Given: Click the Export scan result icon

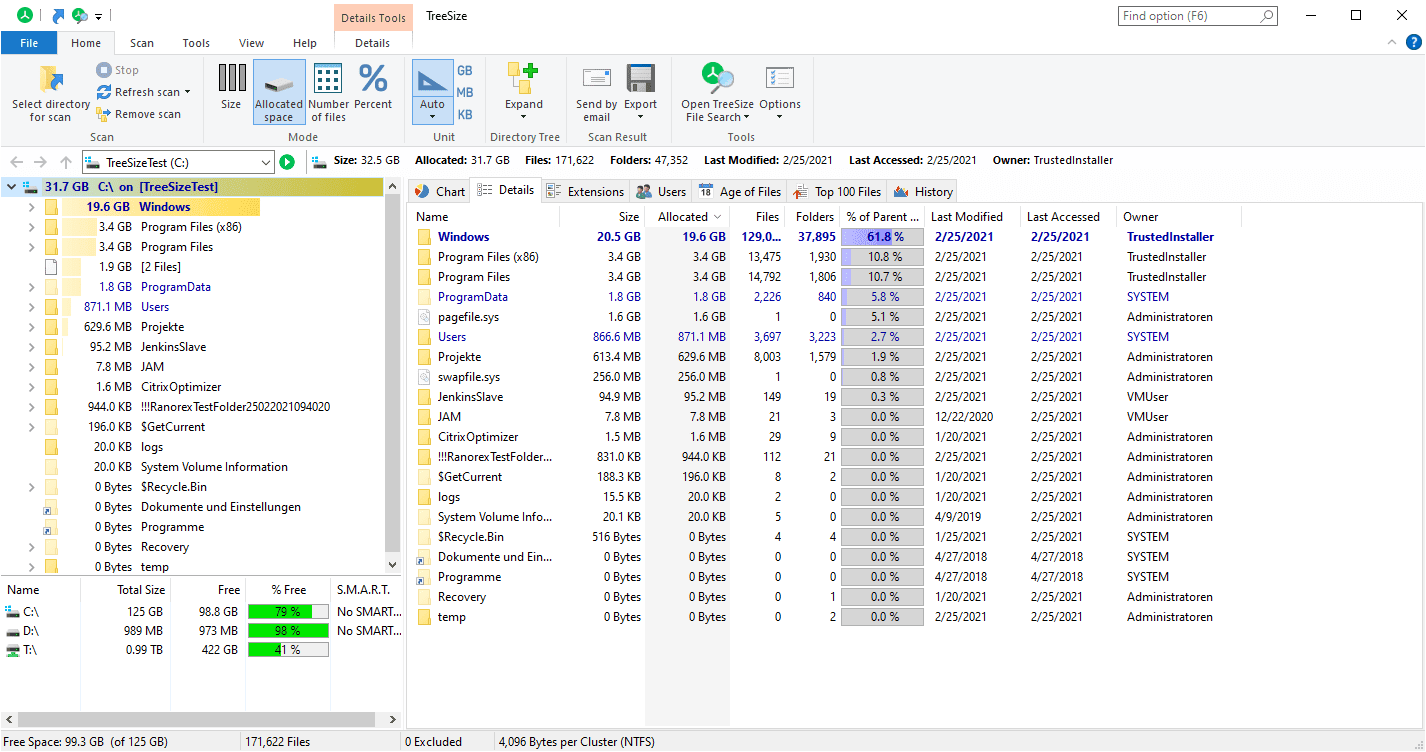Looking at the screenshot, I should [x=640, y=80].
